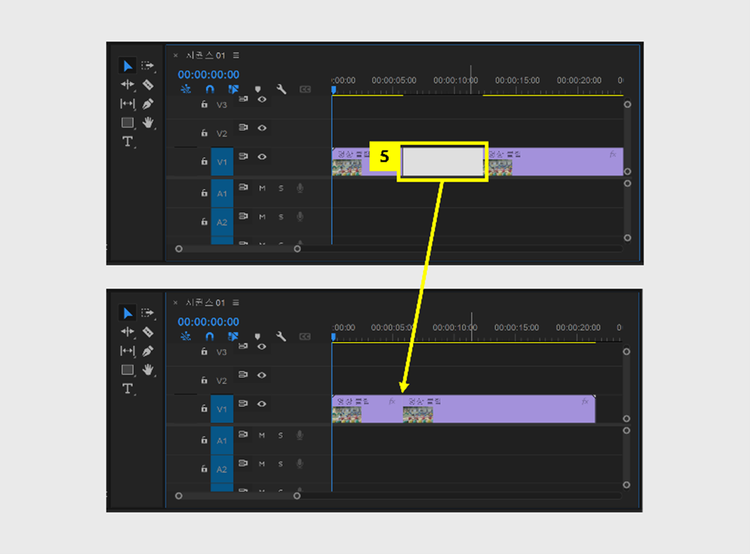750x554 pixels.
Task: Click V1 track target in upper timeline
Action: point(222,162)
